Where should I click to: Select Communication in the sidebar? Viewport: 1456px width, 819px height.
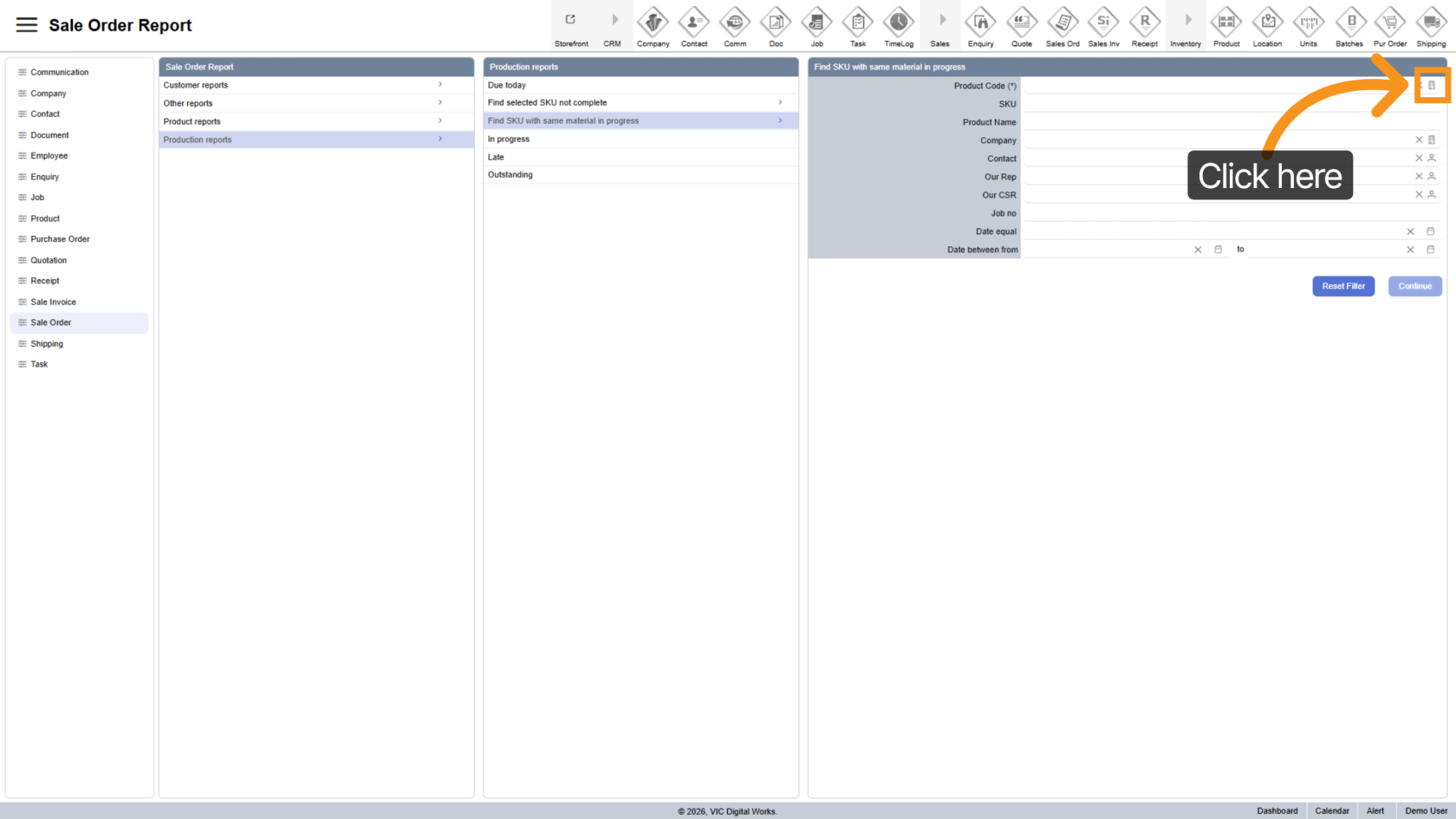[x=59, y=72]
